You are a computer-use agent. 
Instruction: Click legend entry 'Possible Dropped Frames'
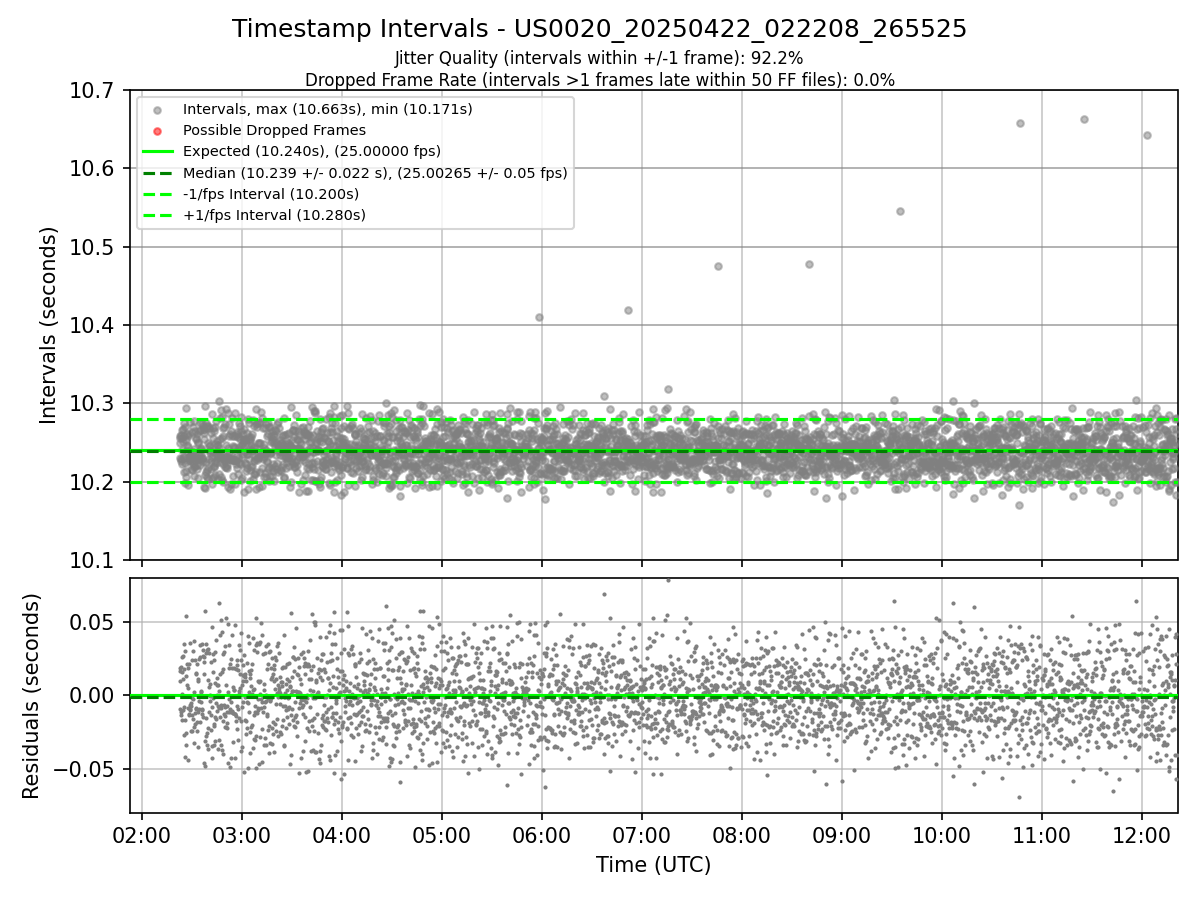(274, 130)
